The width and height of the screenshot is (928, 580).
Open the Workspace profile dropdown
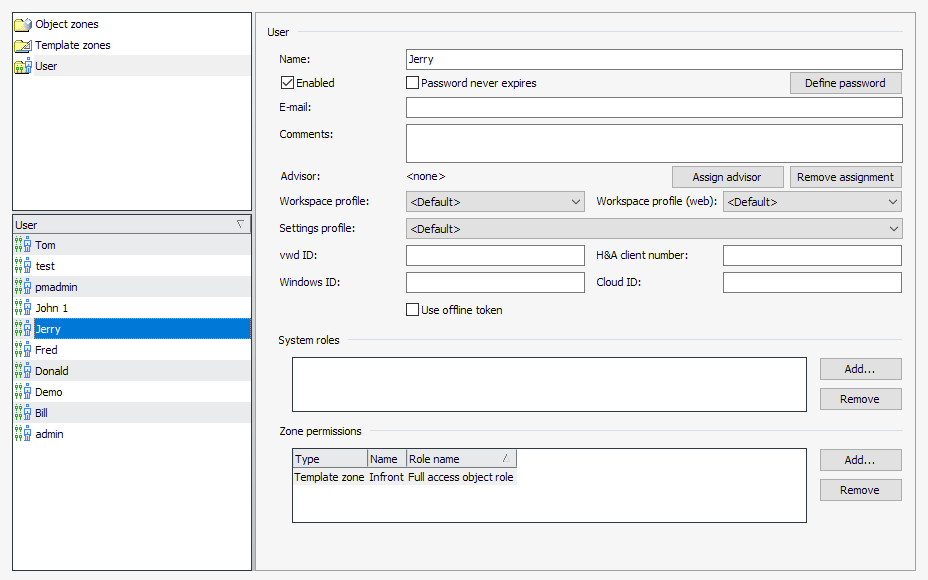495,202
